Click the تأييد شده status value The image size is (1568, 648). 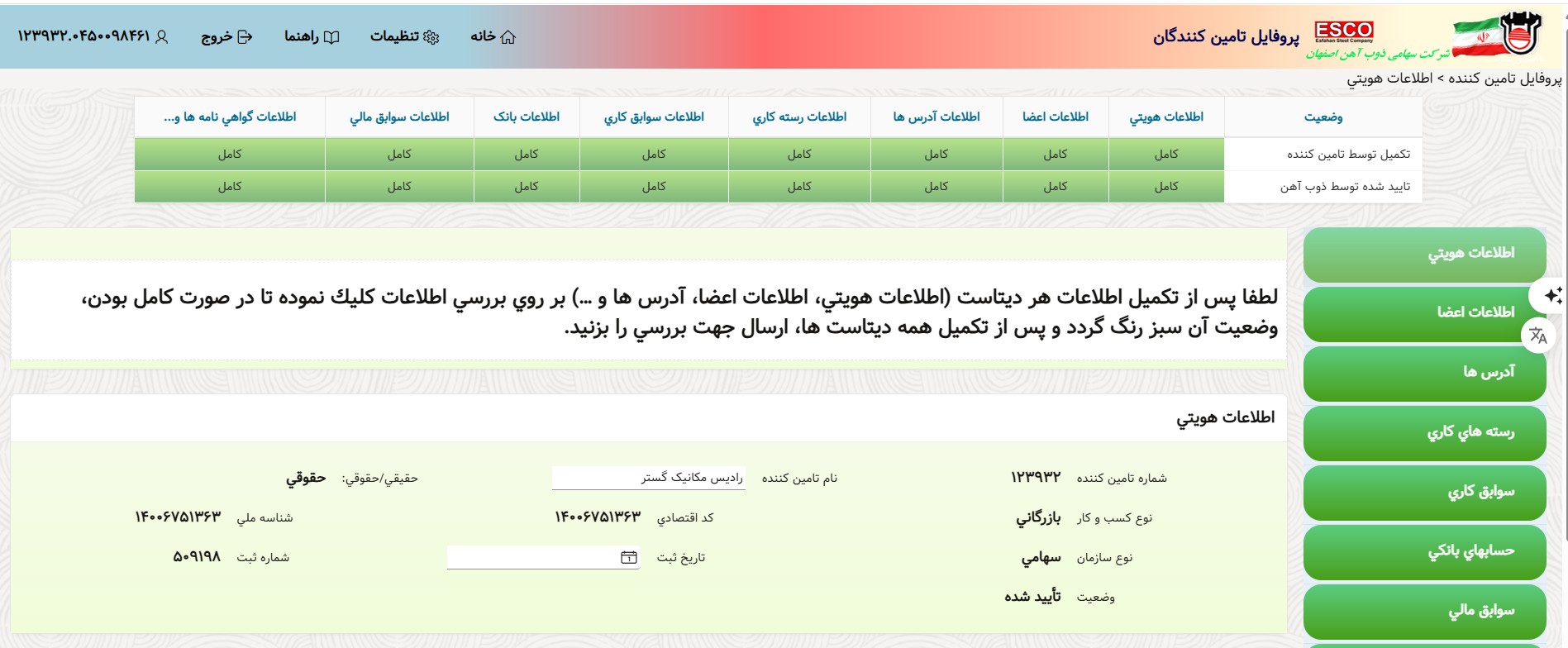coord(1032,597)
